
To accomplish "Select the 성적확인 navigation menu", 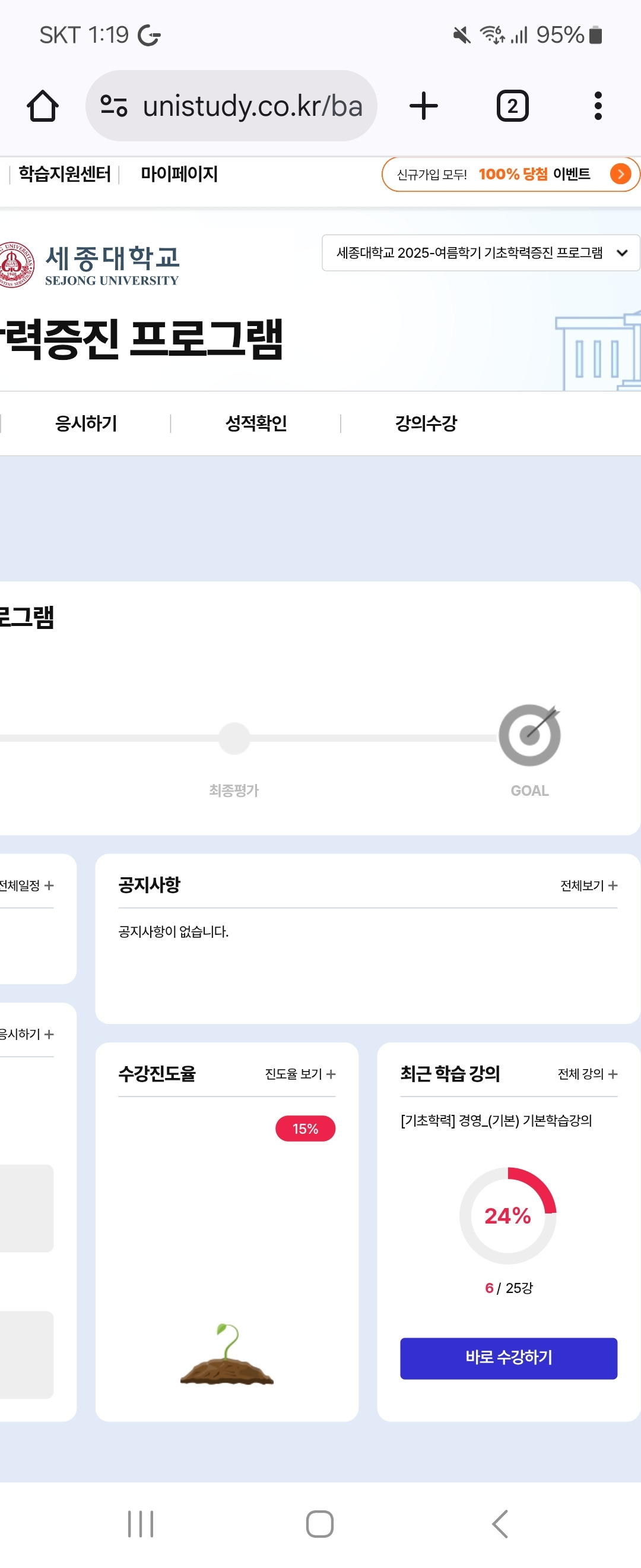I will tap(256, 423).
